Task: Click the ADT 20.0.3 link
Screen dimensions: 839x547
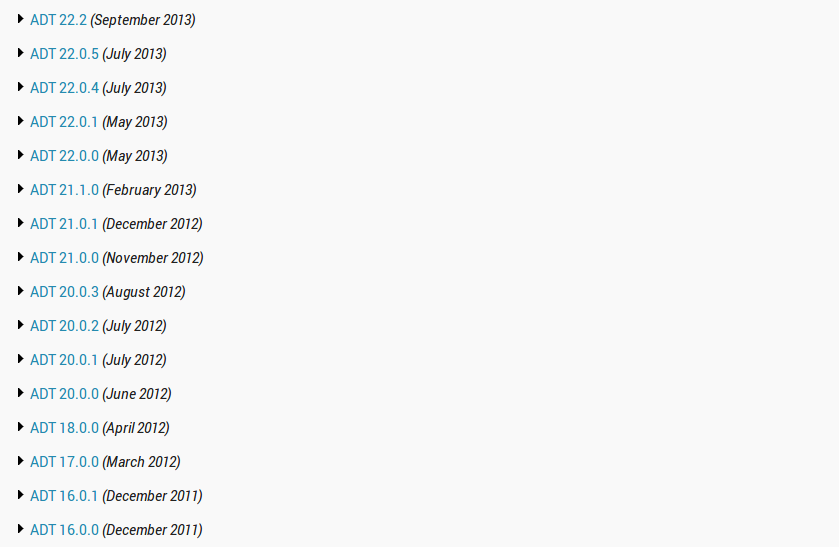Action: pos(64,292)
